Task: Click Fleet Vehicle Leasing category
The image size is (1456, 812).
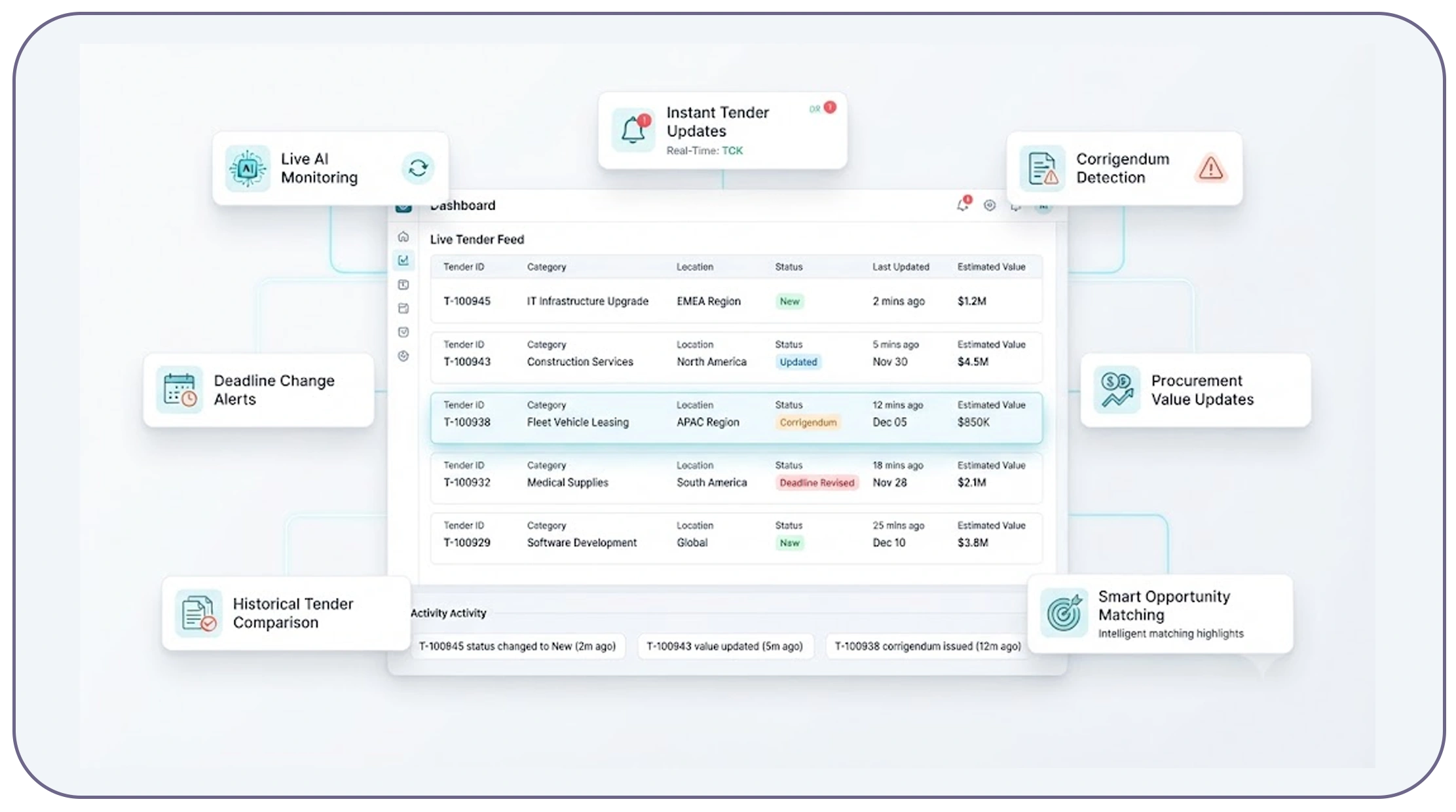Action: click(578, 422)
